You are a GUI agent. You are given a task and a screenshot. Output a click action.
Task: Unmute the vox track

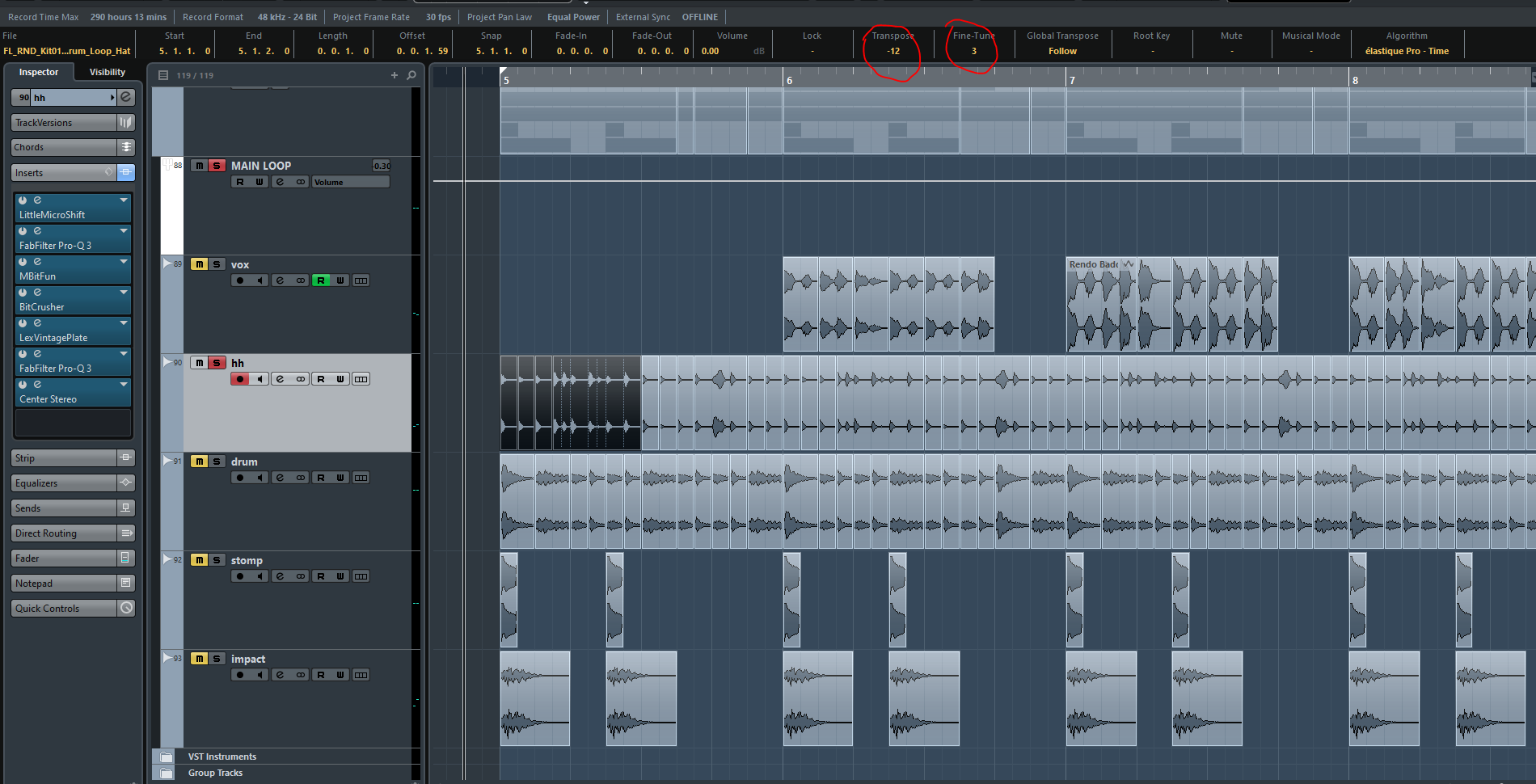[199, 264]
